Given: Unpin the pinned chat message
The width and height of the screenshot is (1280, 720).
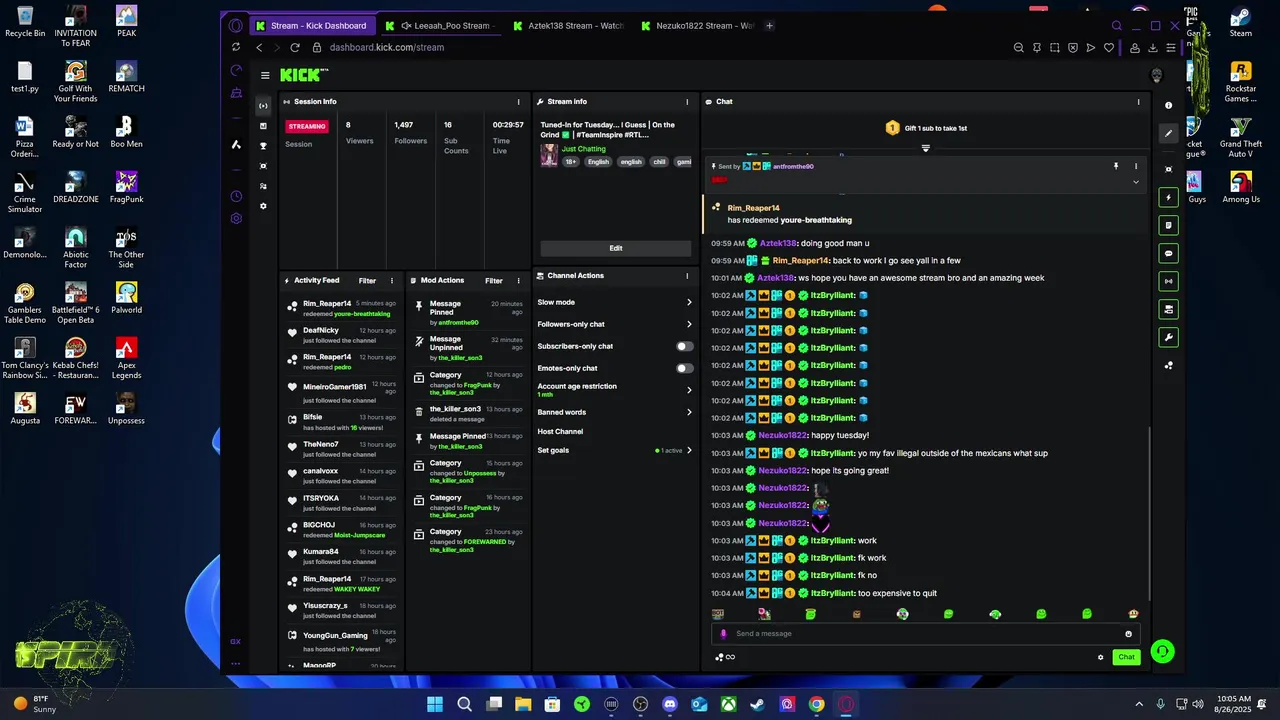Looking at the screenshot, I should (1116, 166).
